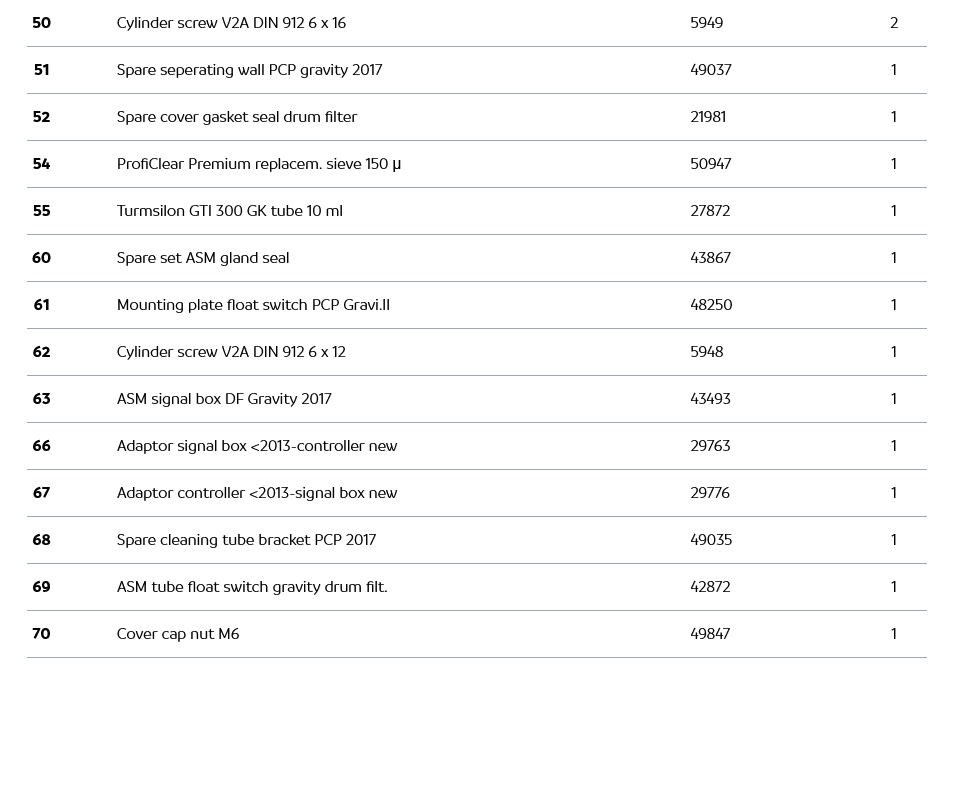The image size is (958, 785).
Task: Click article number 27872
Action: click(710, 211)
